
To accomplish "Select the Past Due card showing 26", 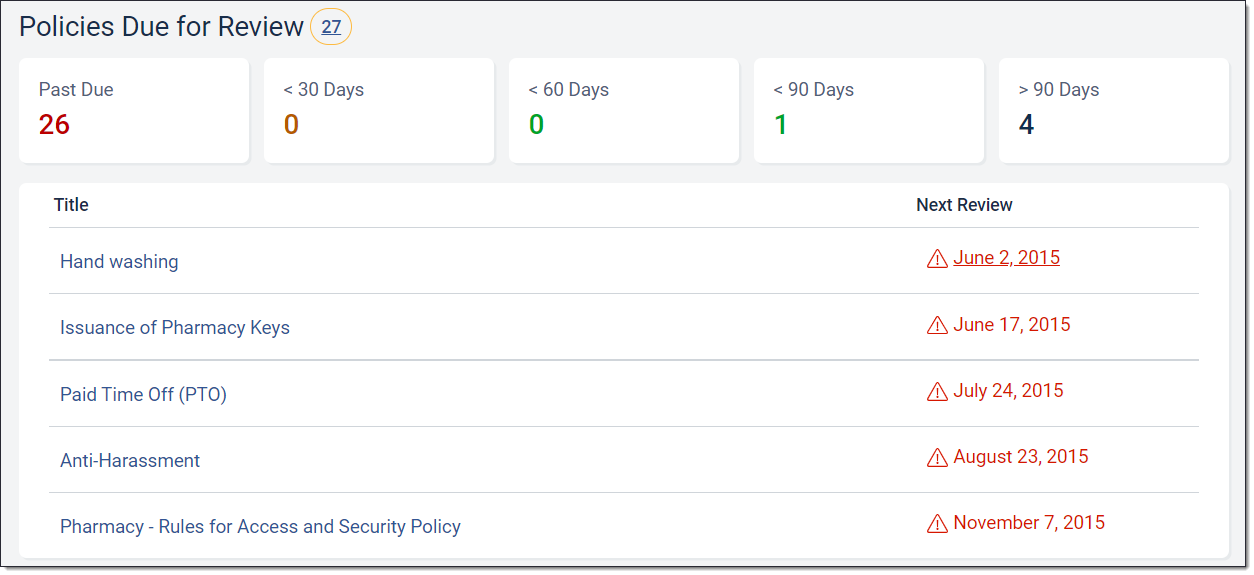I will click(x=133, y=110).
